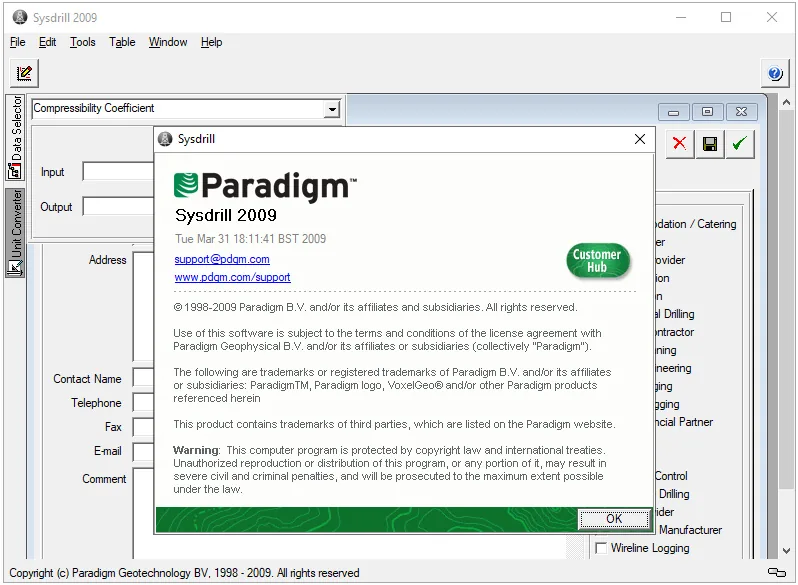Open the www.pdgm.com/support link
798x585 pixels.
(232, 277)
